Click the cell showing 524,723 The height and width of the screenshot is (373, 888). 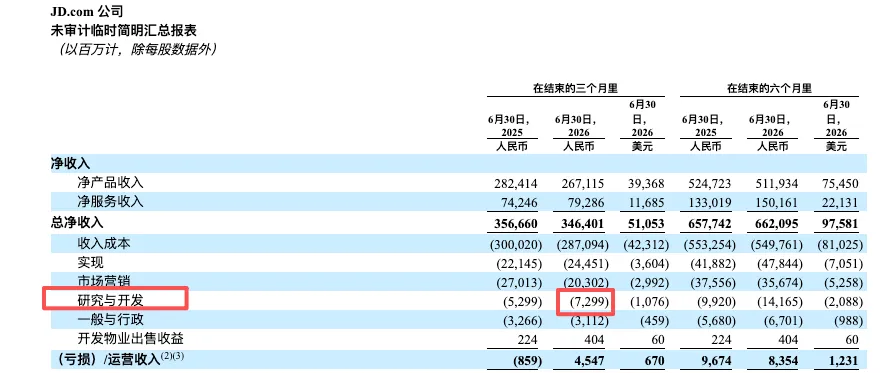click(x=710, y=185)
